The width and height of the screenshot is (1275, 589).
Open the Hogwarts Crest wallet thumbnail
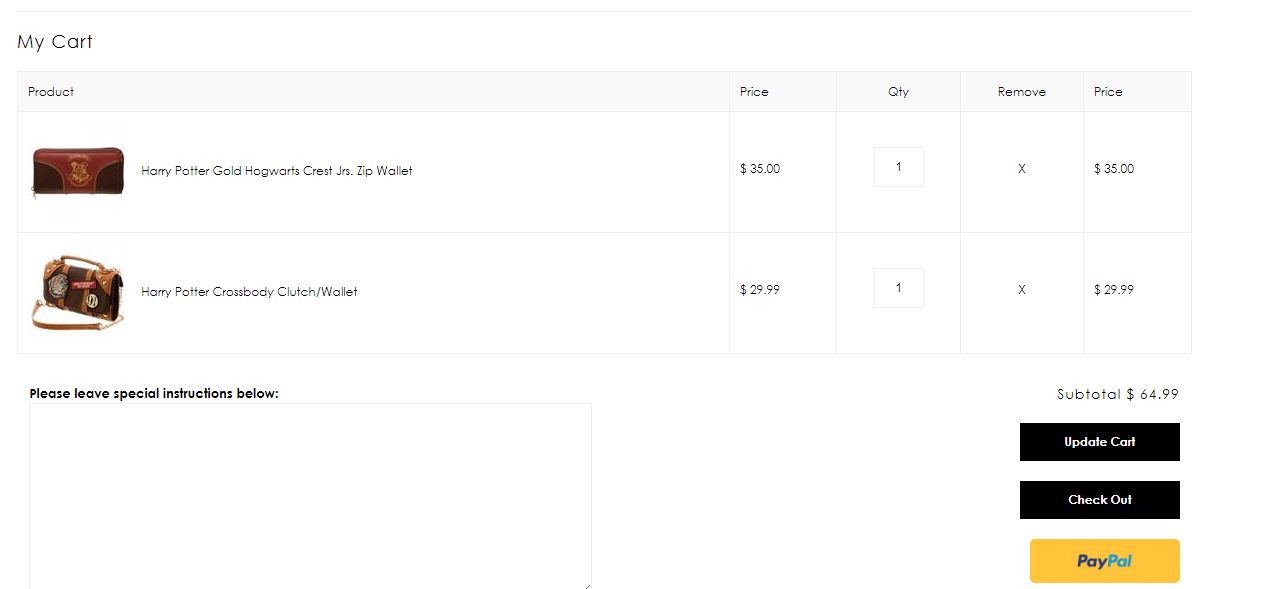(x=78, y=172)
